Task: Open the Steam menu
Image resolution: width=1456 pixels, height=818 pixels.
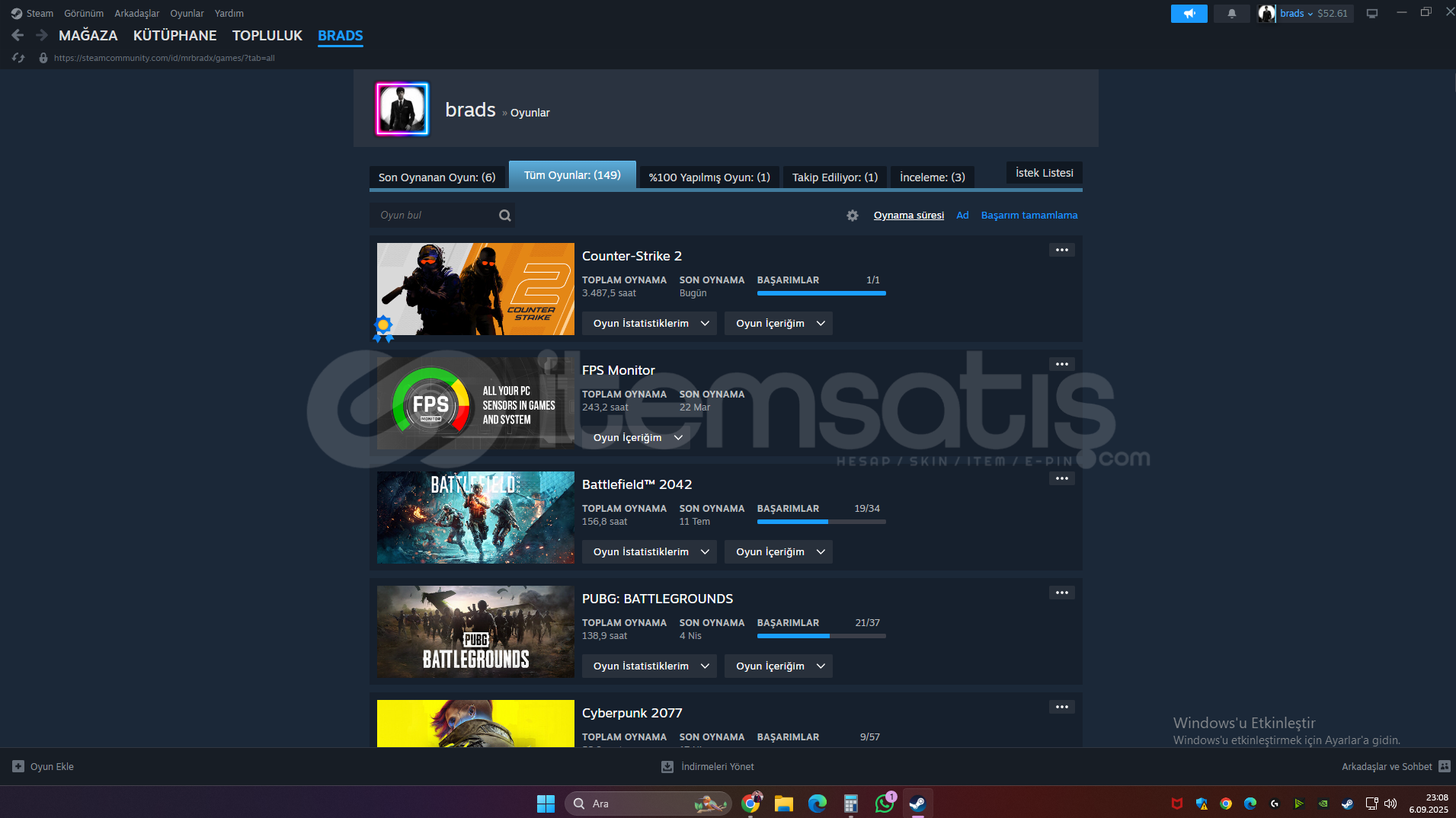Action: coord(40,13)
